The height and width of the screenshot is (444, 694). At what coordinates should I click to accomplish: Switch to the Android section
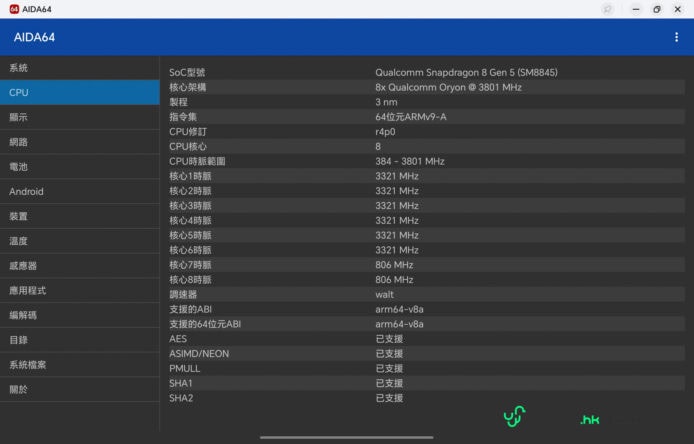point(80,192)
